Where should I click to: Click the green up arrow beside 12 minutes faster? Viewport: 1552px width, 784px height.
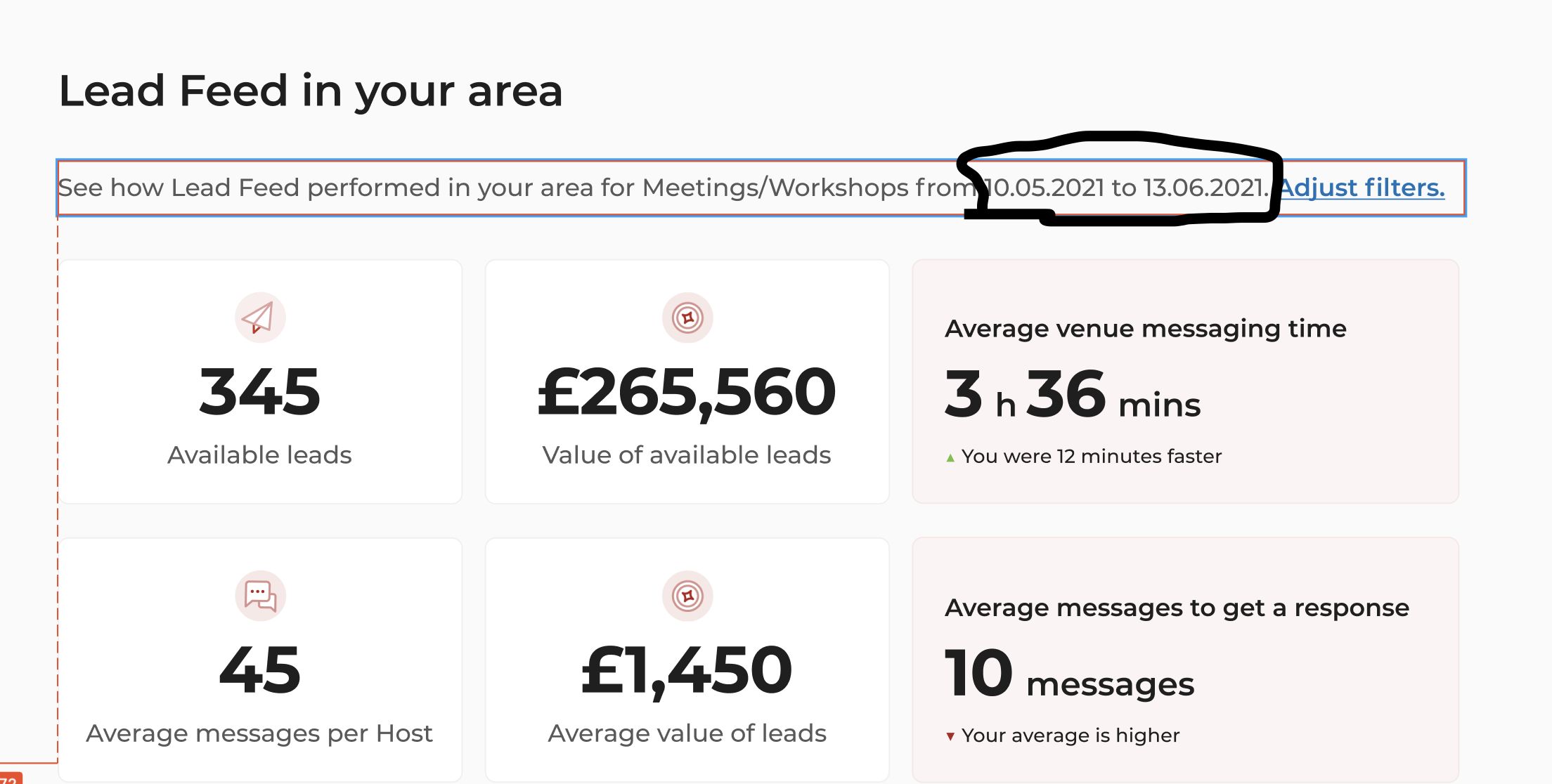[950, 458]
